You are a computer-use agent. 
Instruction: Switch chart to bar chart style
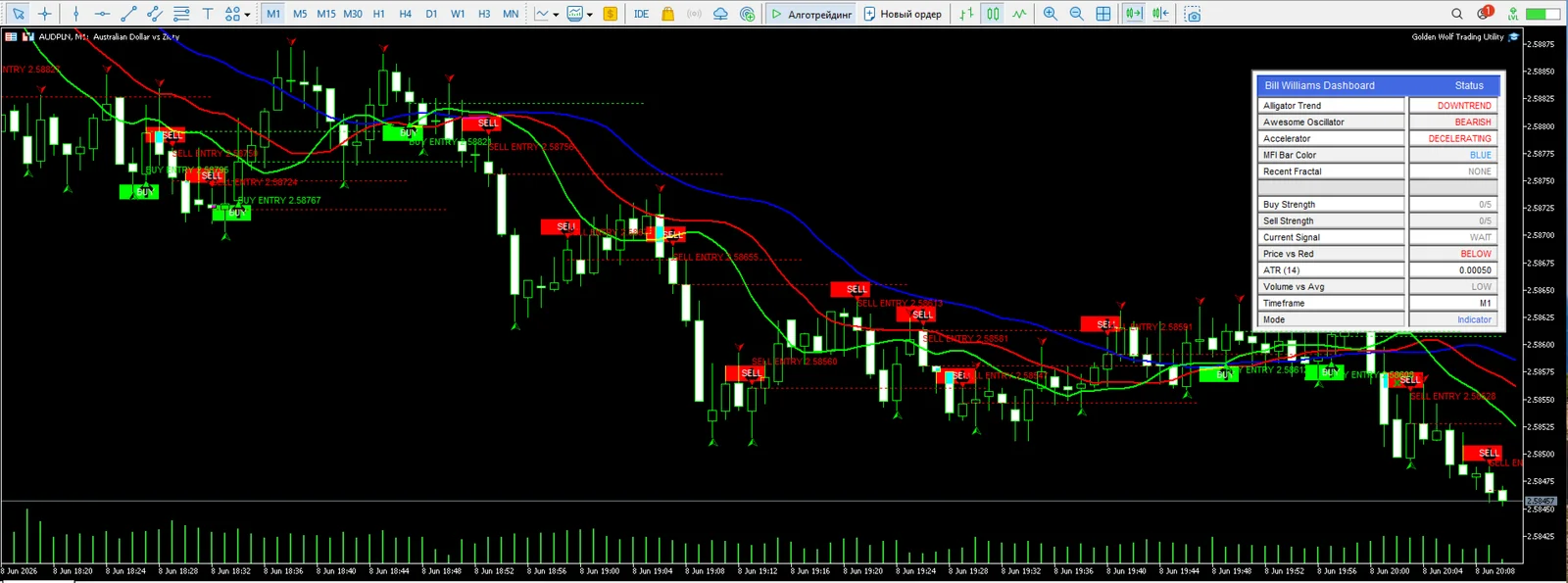coord(966,14)
